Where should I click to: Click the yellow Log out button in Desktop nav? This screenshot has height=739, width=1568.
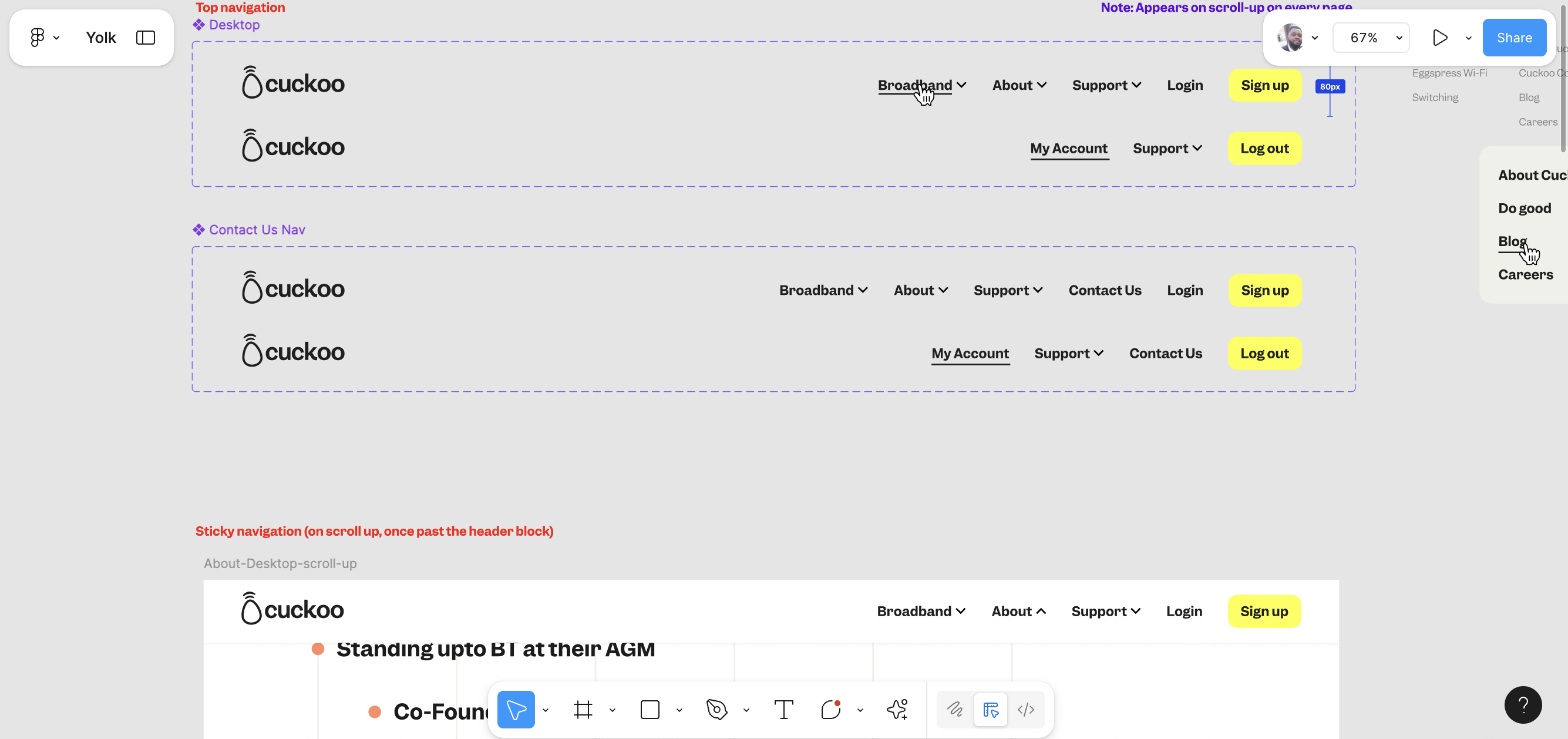[1264, 149]
